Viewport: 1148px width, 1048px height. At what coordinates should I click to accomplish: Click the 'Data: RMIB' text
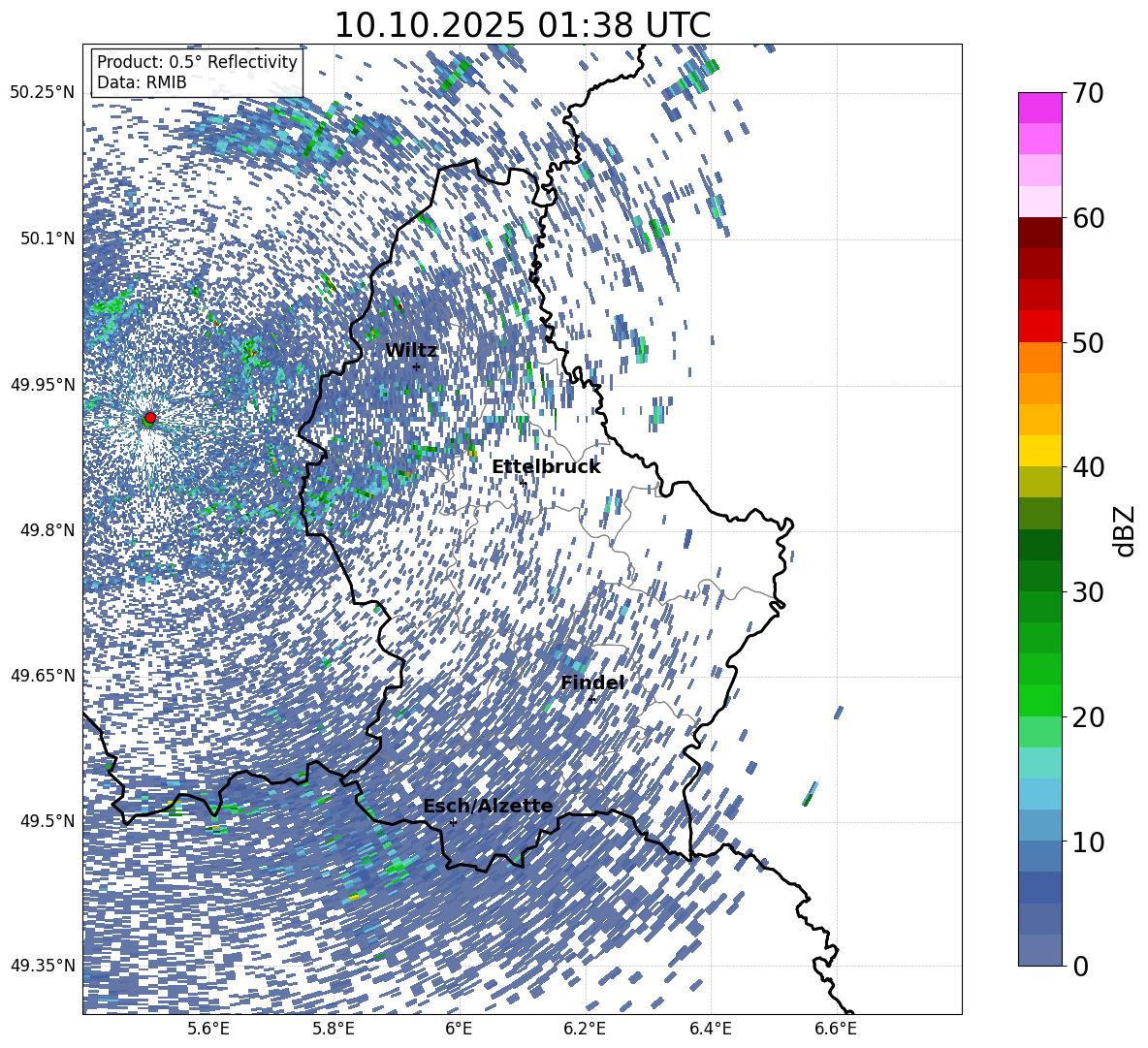[x=142, y=82]
